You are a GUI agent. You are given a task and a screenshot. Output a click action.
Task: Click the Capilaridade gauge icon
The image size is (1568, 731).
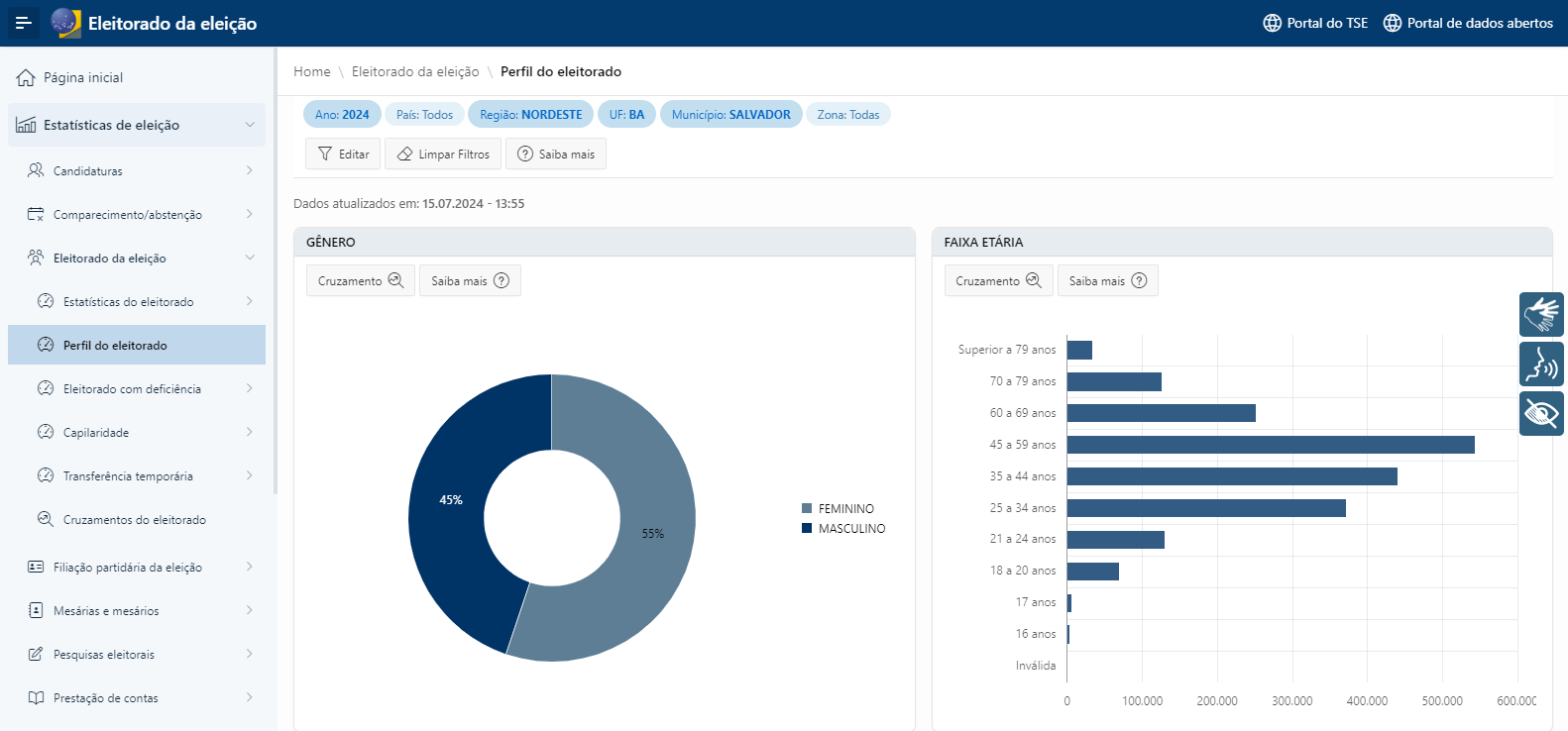pos(46,432)
